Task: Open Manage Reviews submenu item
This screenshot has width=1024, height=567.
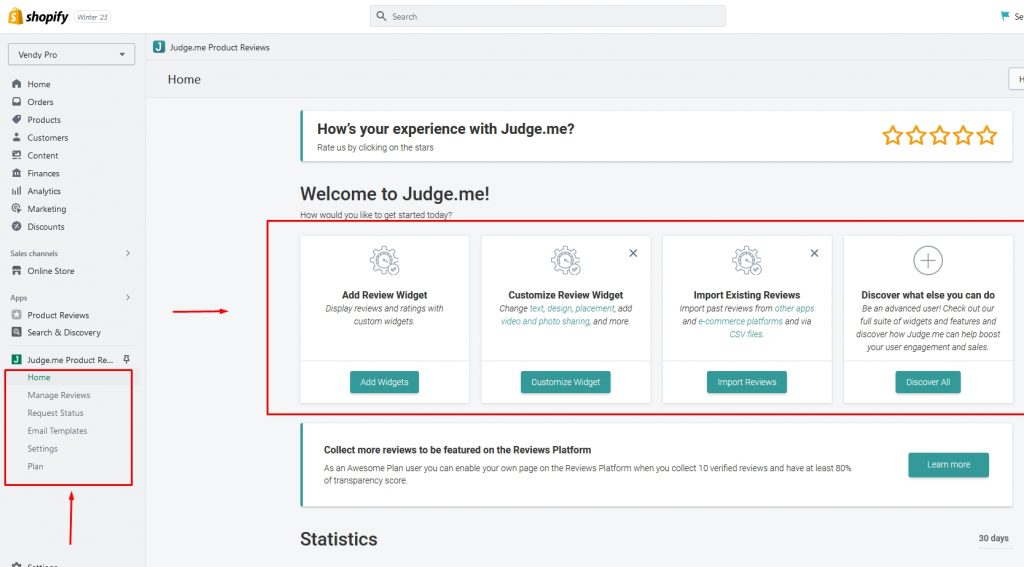Action: point(59,395)
